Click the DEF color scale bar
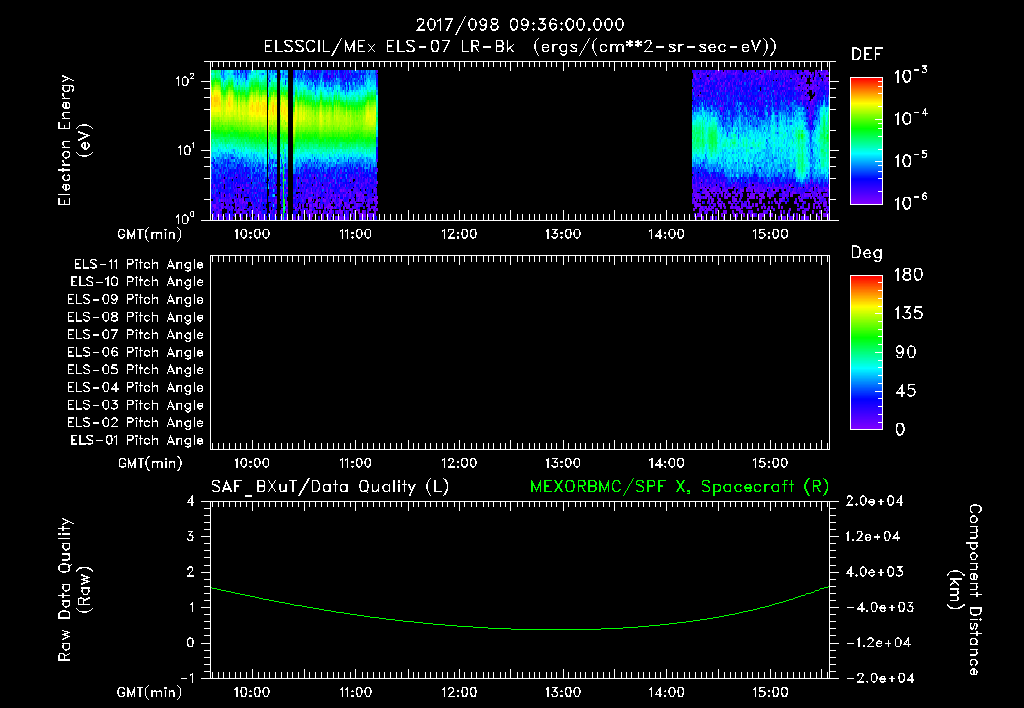Viewport: 1024px width, 708px height. tap(866, 140)
